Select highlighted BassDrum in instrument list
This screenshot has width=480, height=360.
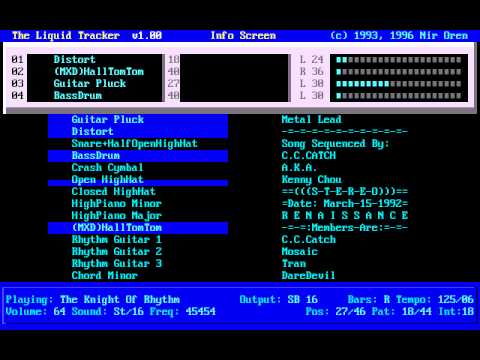(138, 155)
